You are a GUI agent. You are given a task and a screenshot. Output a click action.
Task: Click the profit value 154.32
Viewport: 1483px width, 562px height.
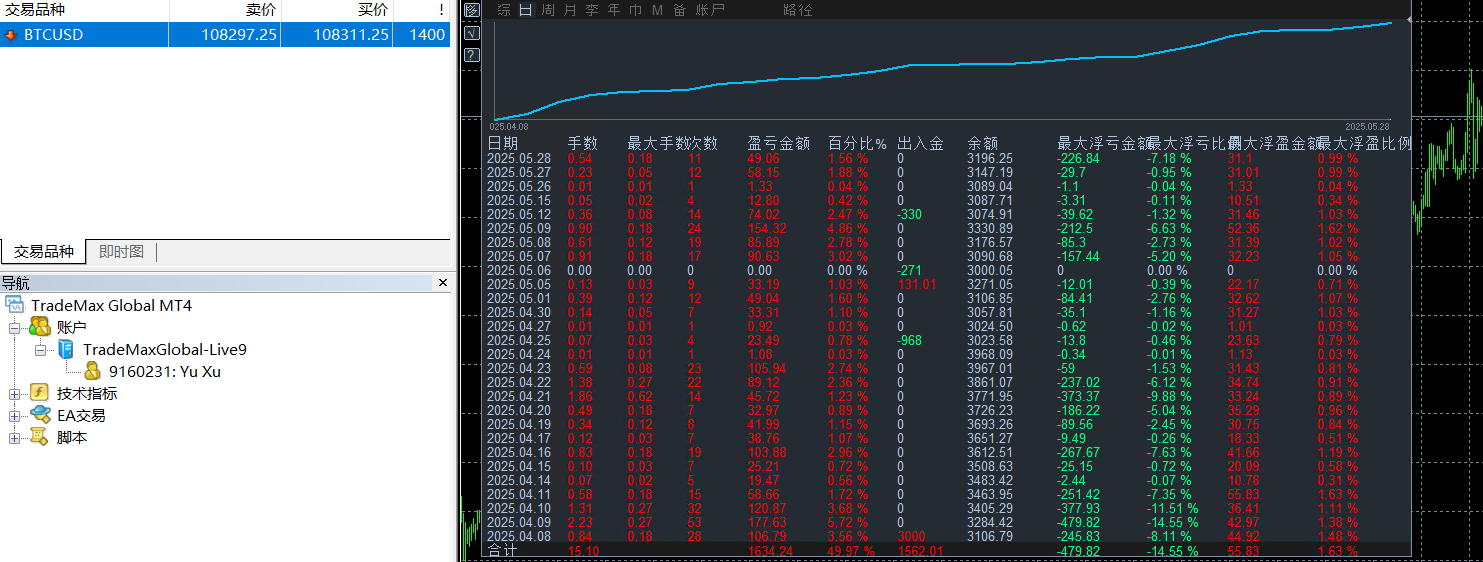click(768, 228)
